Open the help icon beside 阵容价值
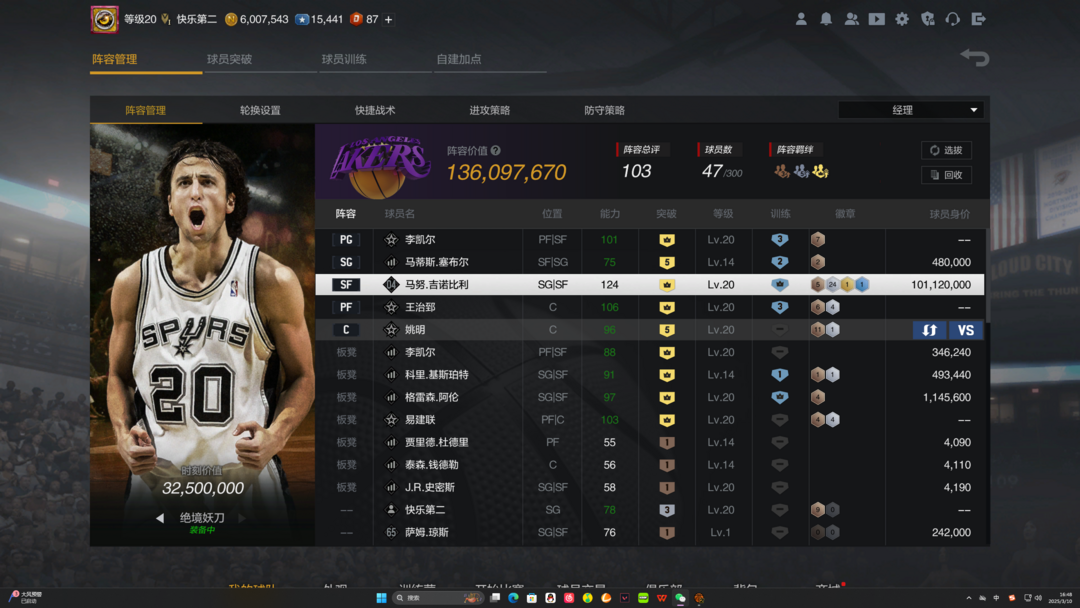The height and width of the screenshot is (608, 1080). point(495,150)
